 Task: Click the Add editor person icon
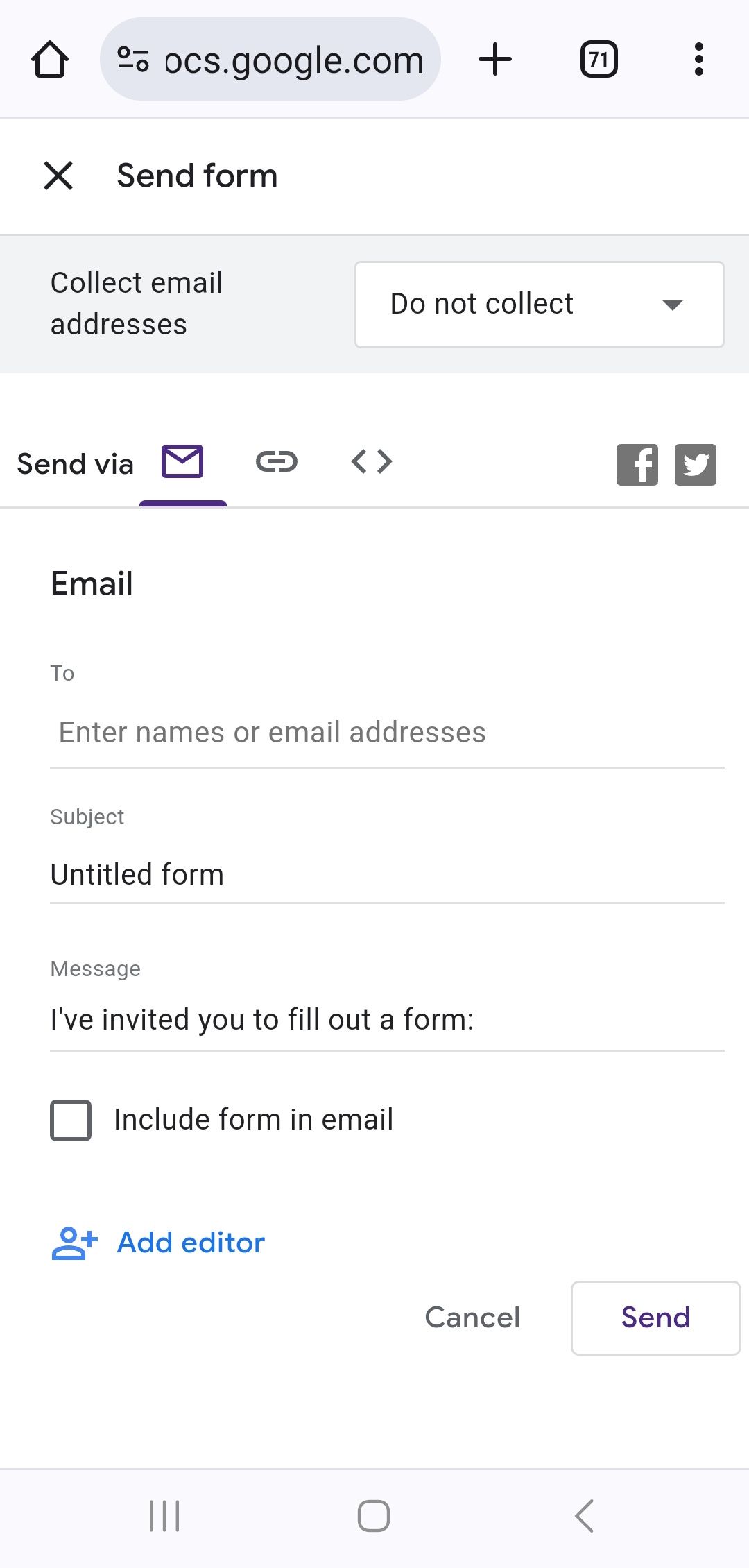[73, 1243]
